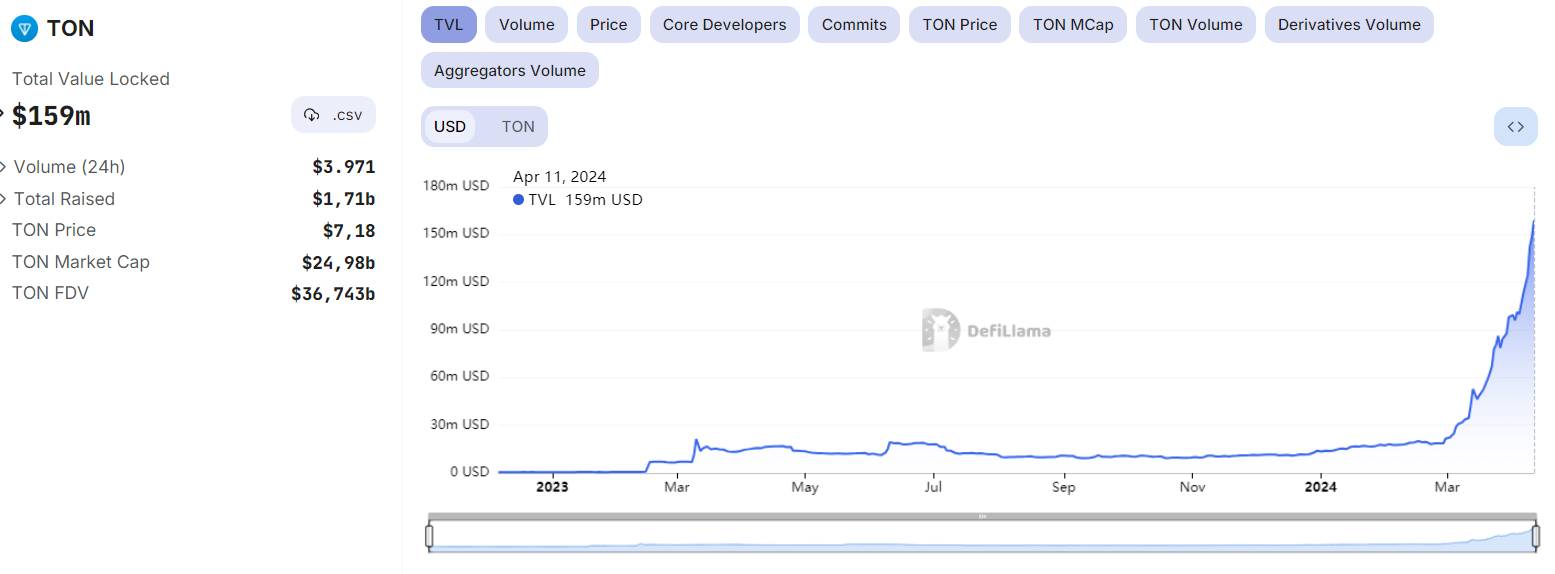Enable the TON Price series
Screen dimensions: 1555x574
pos(960,24)
